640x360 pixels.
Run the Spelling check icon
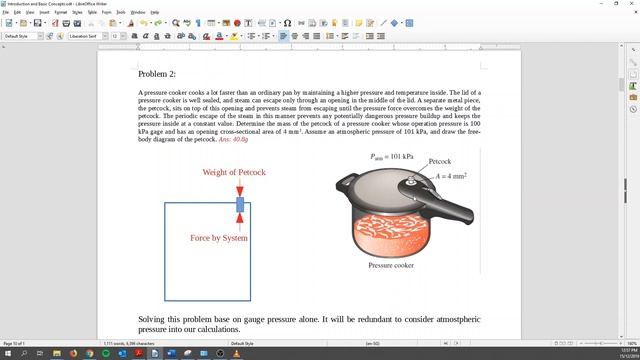point(187,23)
